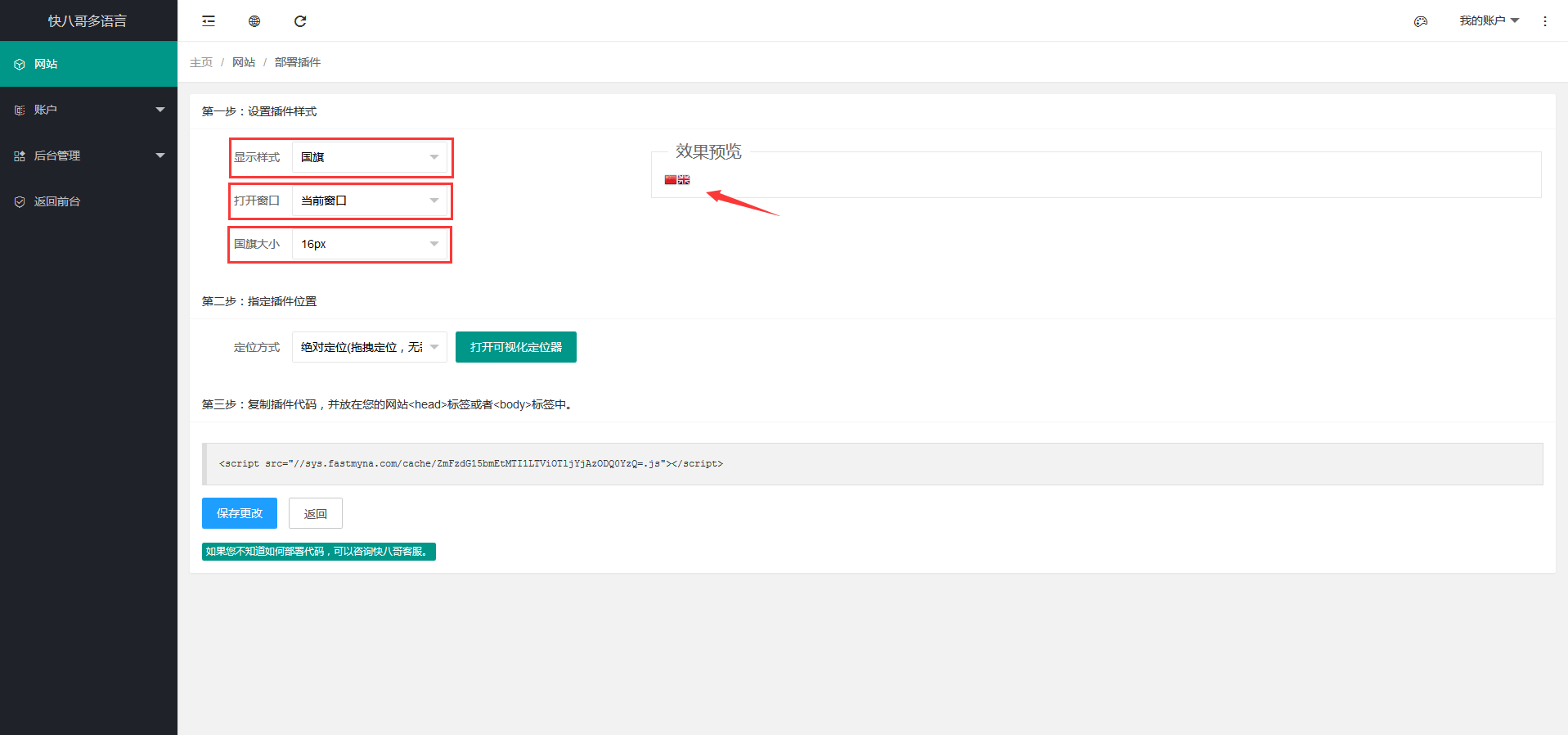This screenshot has width=1568, height=735.
Task: Open the 打开窗口 dropdown showing 当前窗口
Action: point(370,201)
